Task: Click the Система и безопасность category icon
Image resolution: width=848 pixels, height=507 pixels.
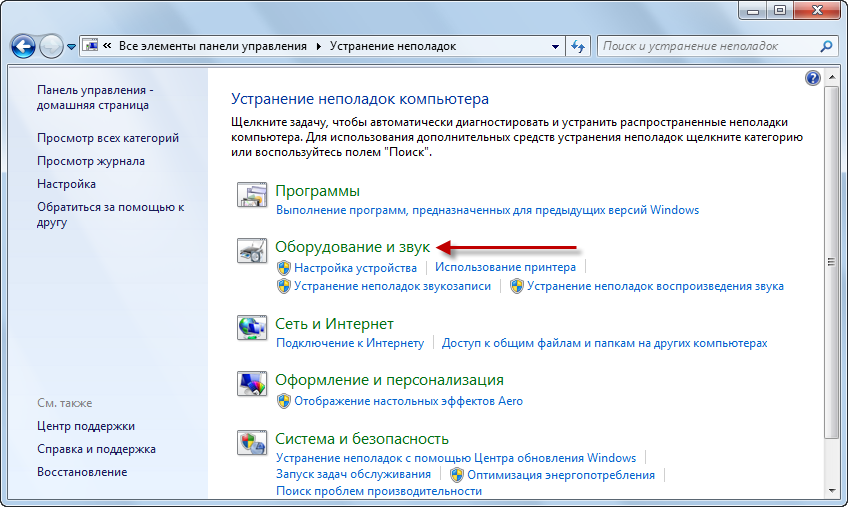Action: click(252, 443)
